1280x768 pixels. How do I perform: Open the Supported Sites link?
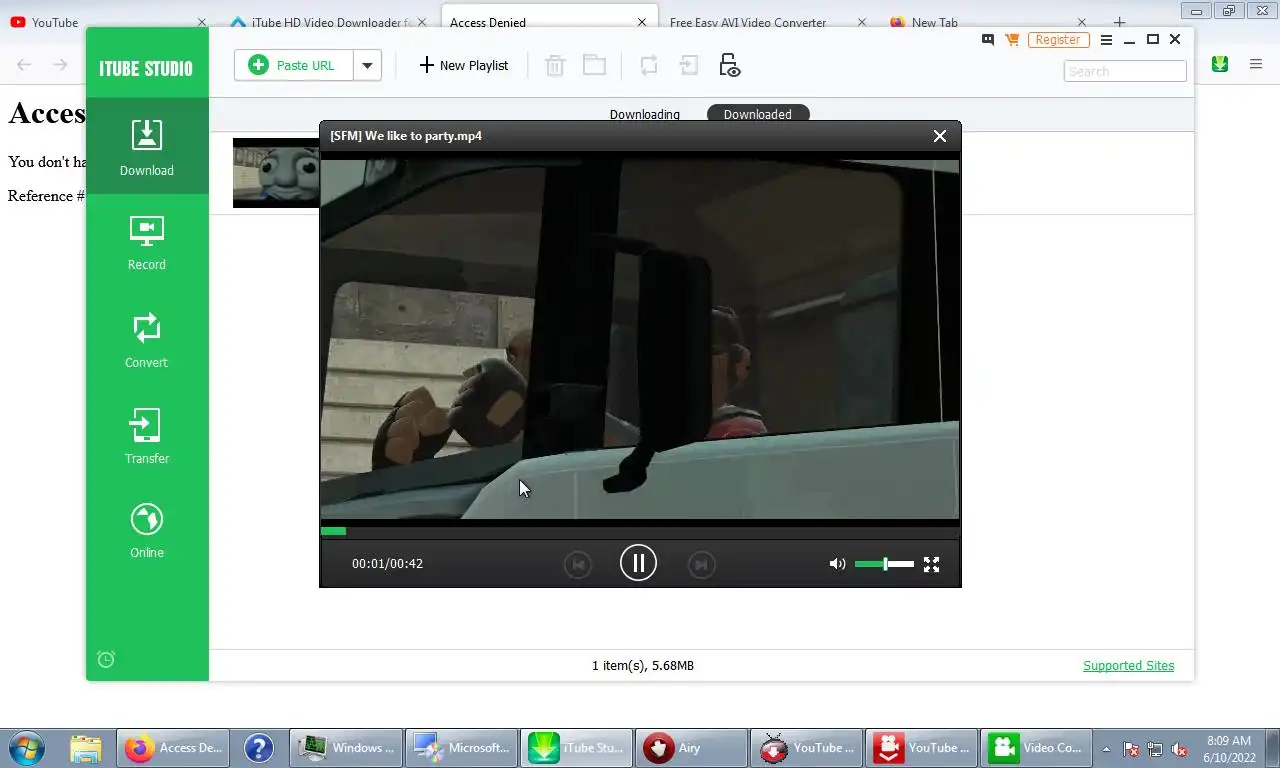coord(1128,665)
